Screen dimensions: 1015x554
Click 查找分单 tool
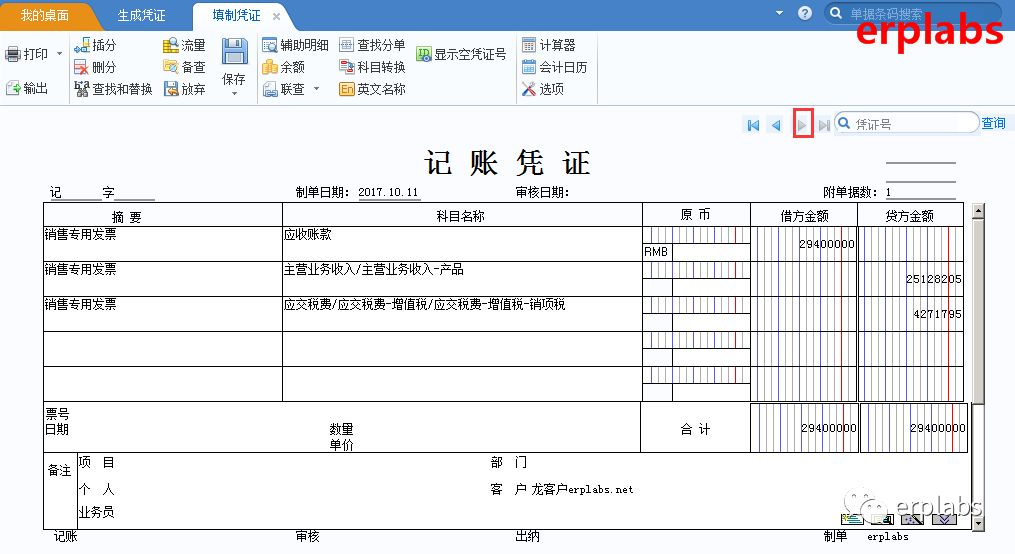click(373, 45)
